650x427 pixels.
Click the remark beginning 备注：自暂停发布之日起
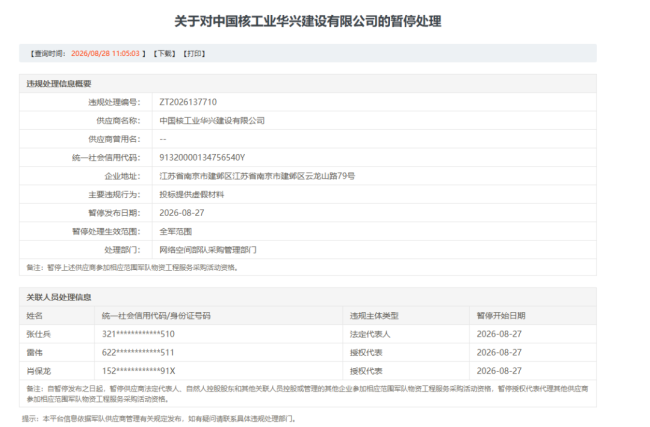tap(307, 394)
